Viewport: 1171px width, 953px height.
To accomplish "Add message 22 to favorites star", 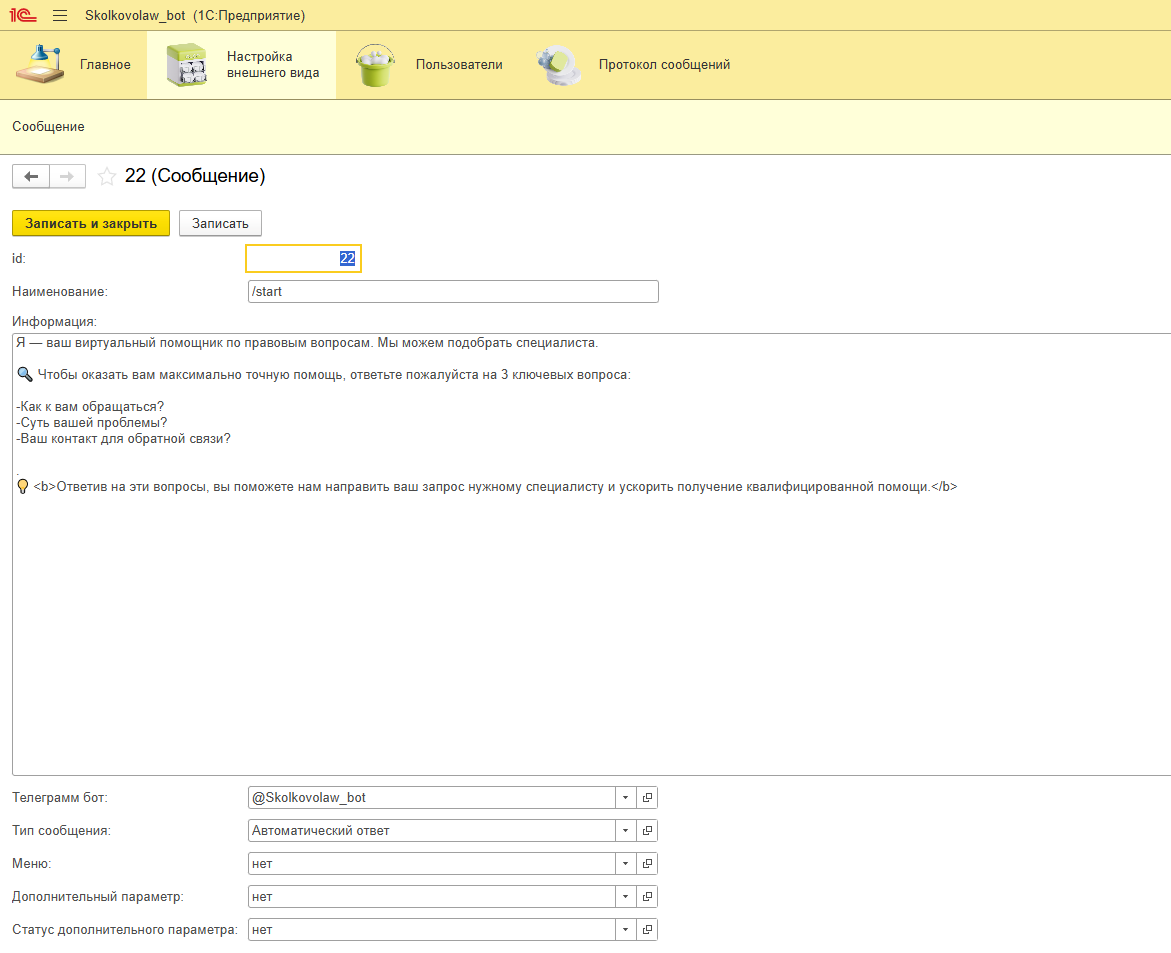I will click(x=107, y=177).
